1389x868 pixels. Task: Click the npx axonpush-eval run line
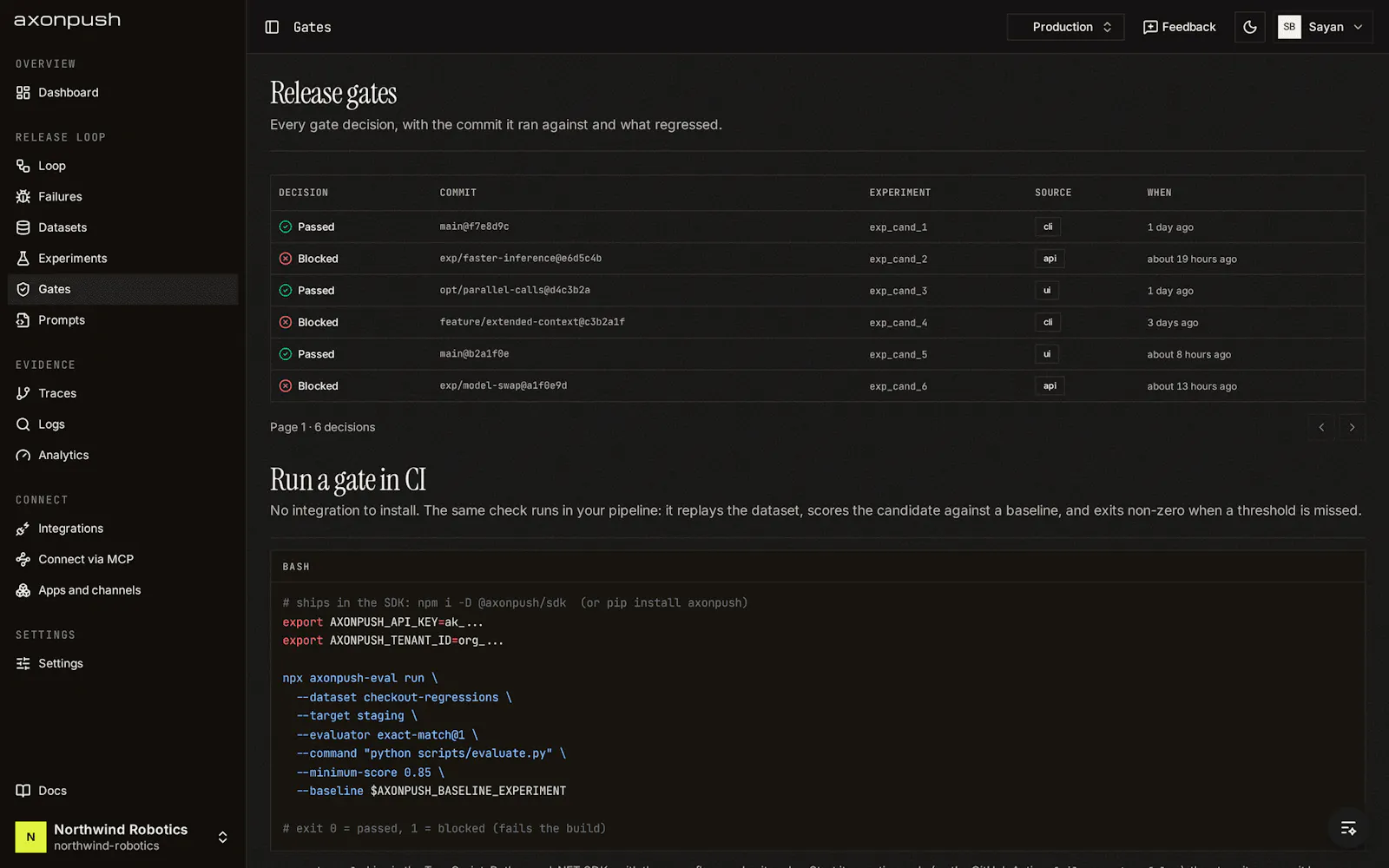360,678
